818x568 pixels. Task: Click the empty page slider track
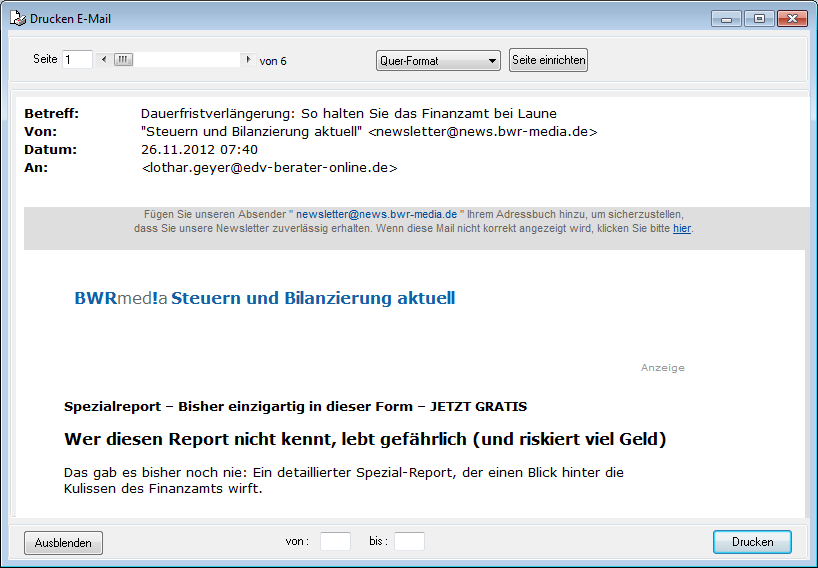[188, 60]
